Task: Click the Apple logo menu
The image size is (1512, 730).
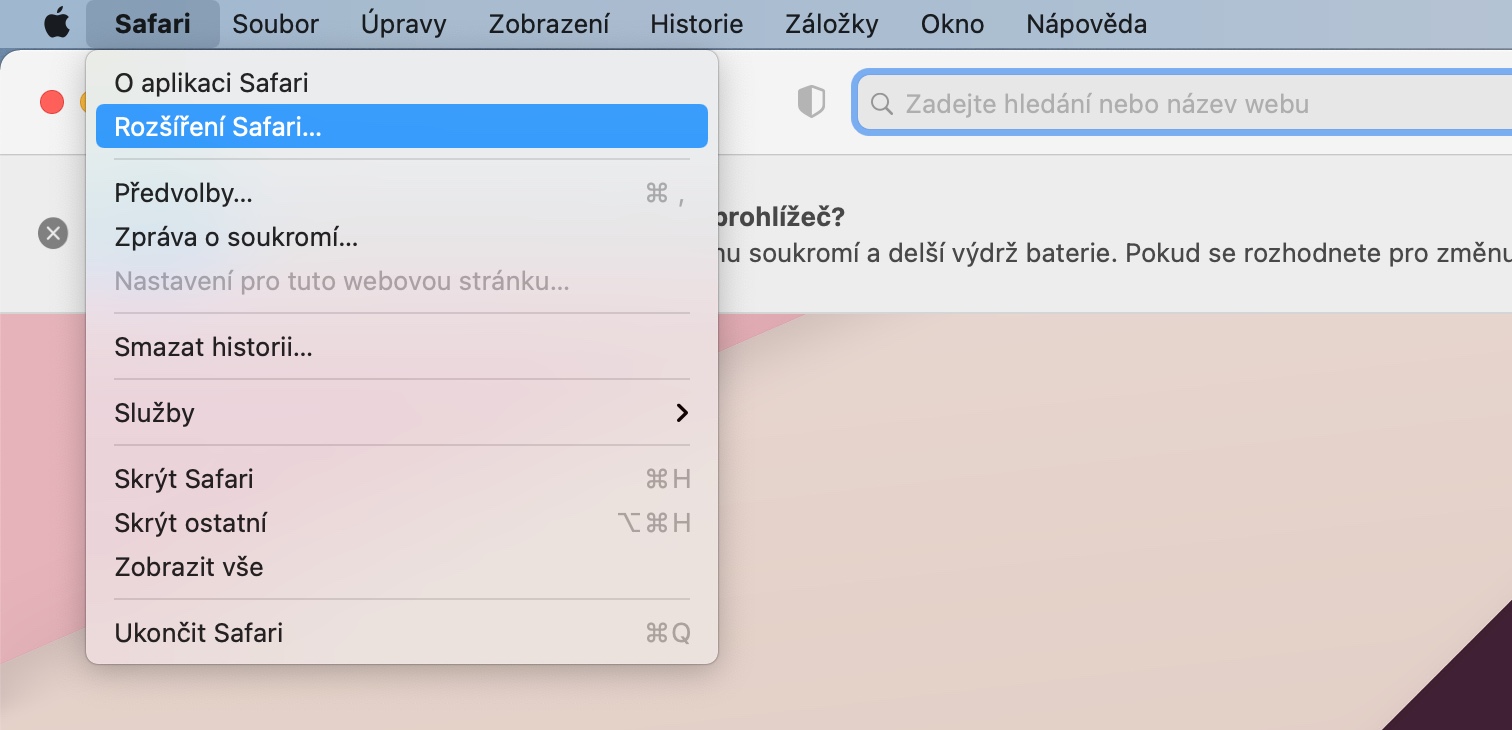Action: tap(57, 24)
